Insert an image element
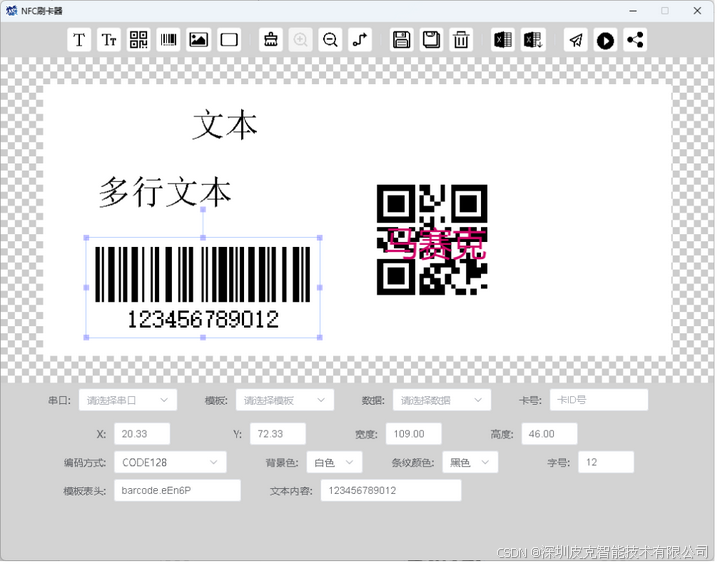The image size is (720, 566). (x=198, y=40)
